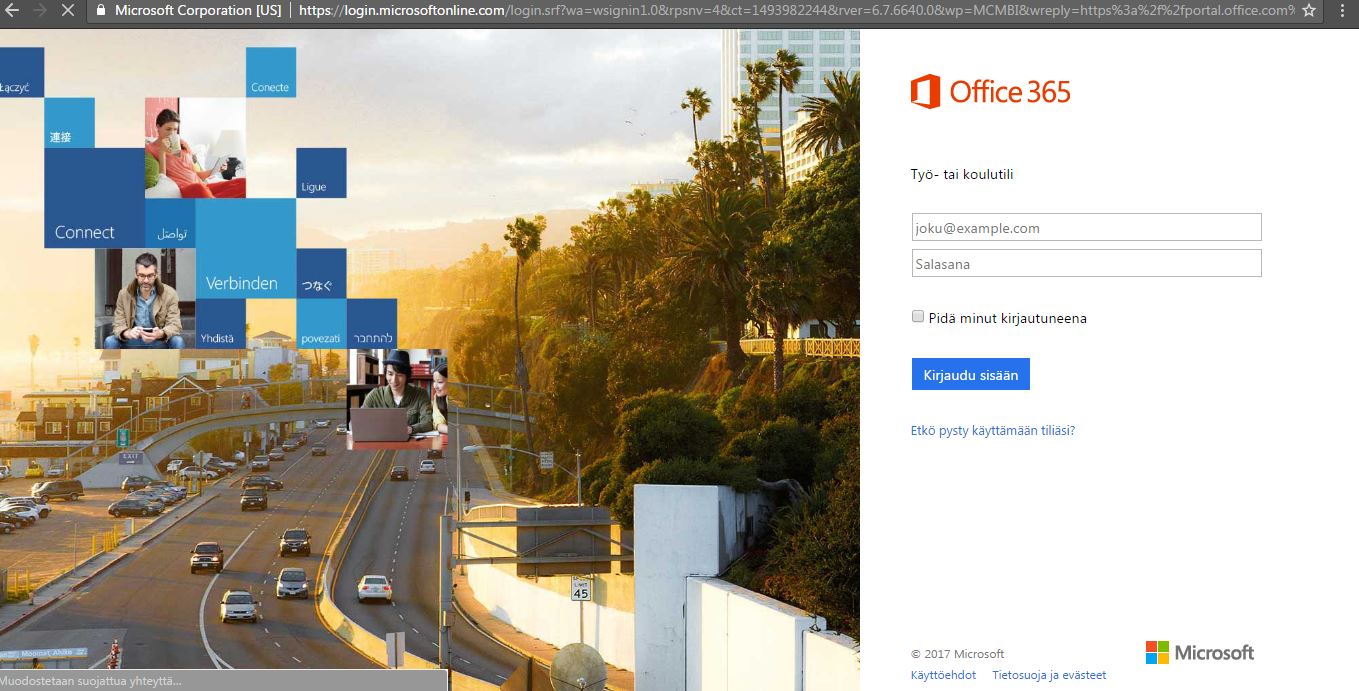The width and height of the screenshot is (1359, 691).
Task: Click the browser back arrow
Action: [x=12, y=10]
